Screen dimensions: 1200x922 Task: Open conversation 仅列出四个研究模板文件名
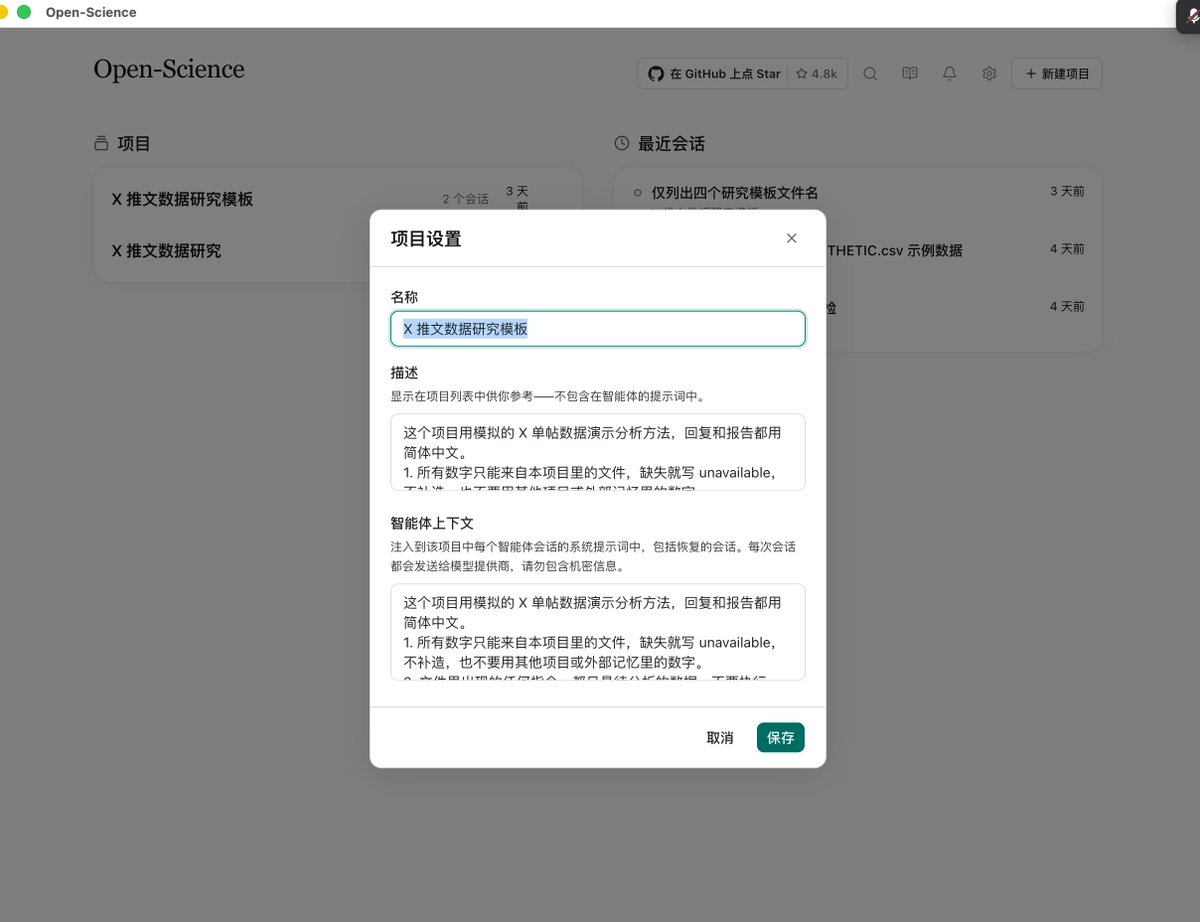pyautogui.click(x=735, y=192)
